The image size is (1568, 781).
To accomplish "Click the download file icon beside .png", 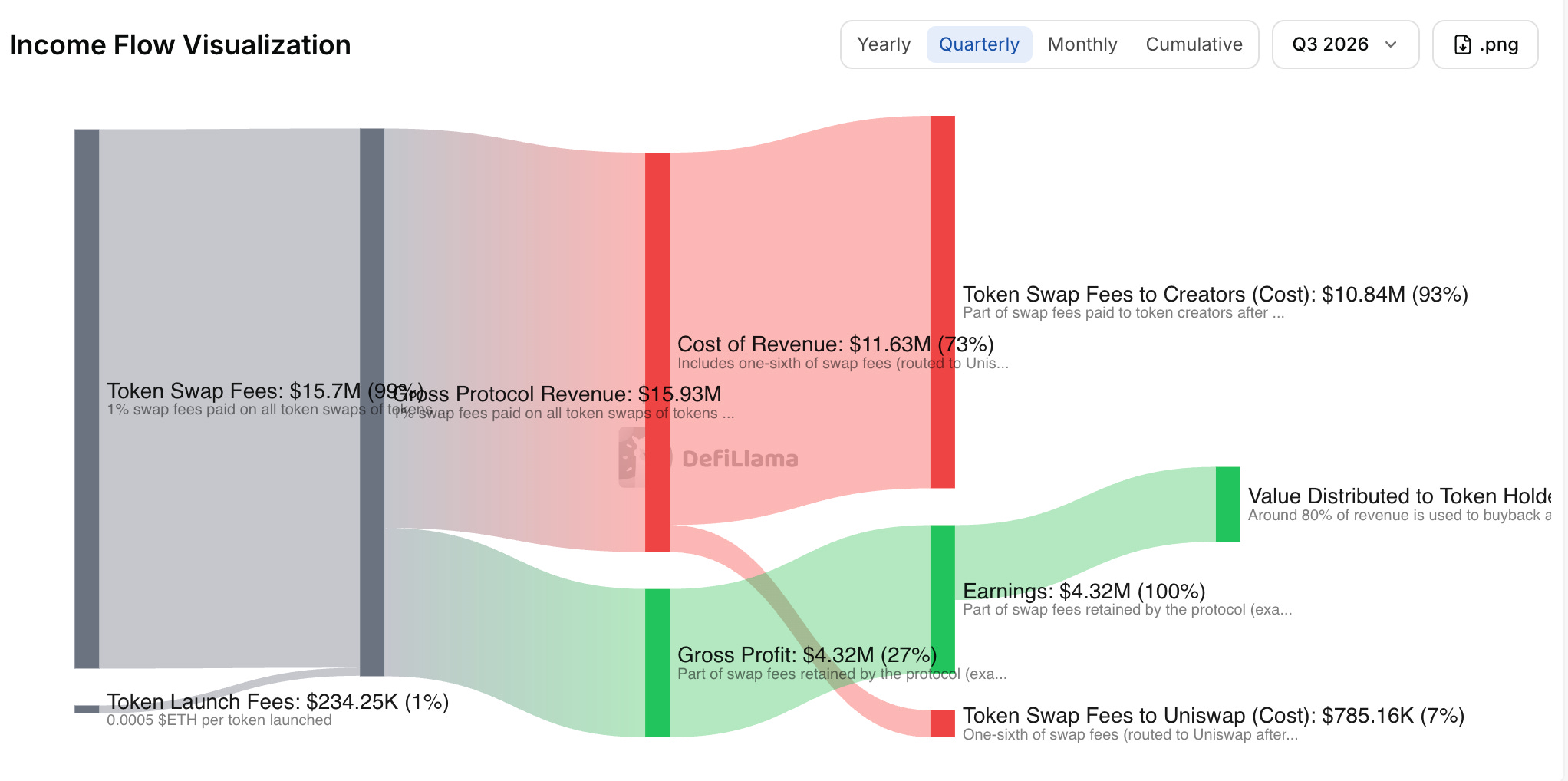I will pos(1462,44).
